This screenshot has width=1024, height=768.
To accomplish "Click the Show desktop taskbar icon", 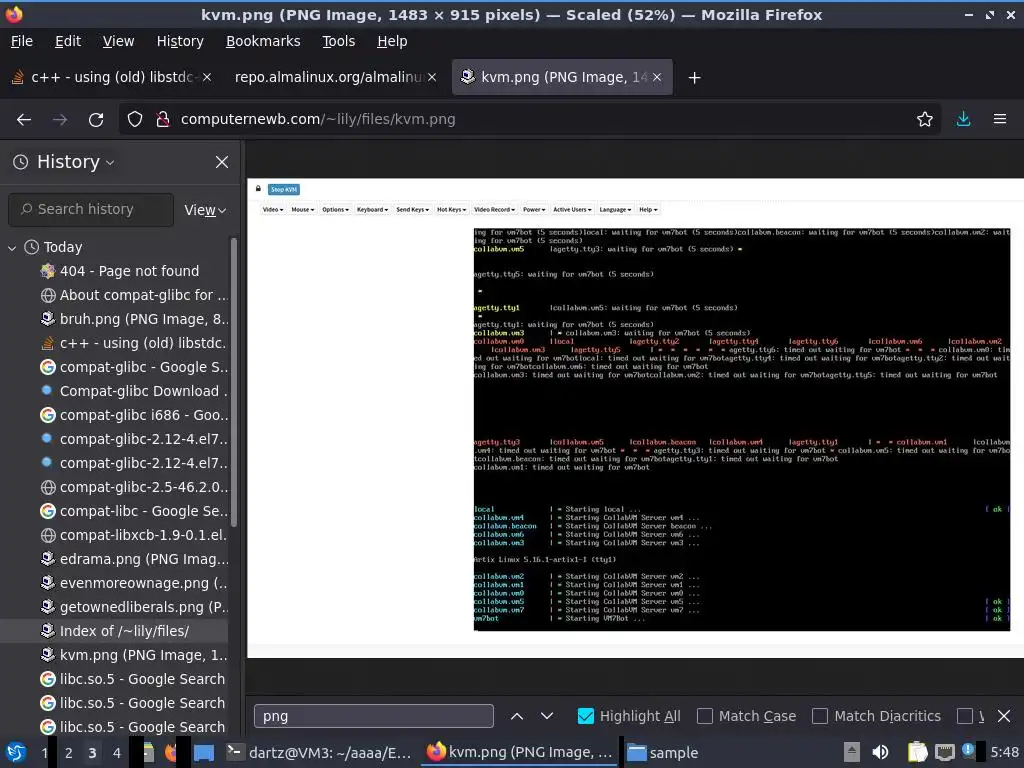I will pos(204,752).
